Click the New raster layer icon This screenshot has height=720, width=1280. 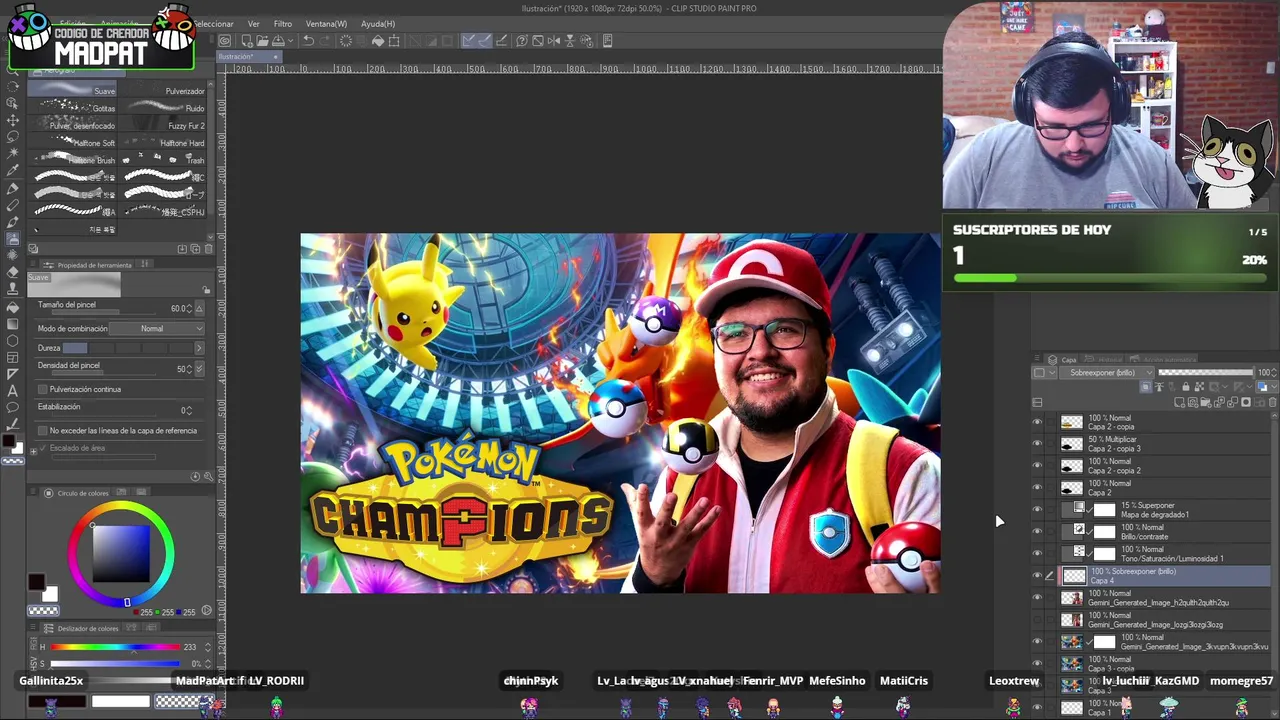pos(1181,402)
